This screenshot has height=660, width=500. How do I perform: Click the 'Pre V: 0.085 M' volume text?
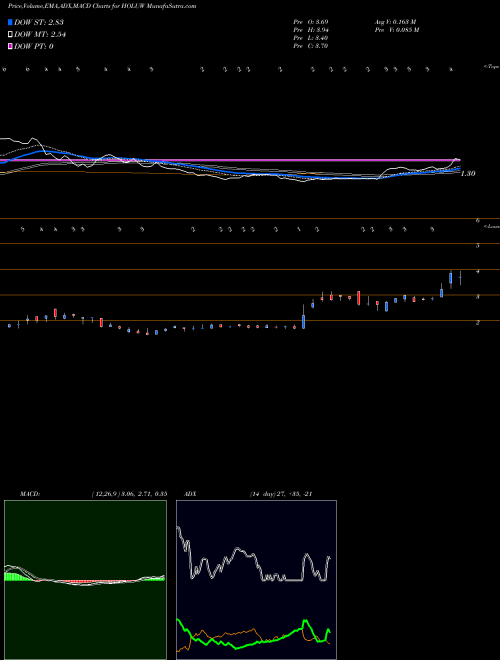[x=396, y=30]
